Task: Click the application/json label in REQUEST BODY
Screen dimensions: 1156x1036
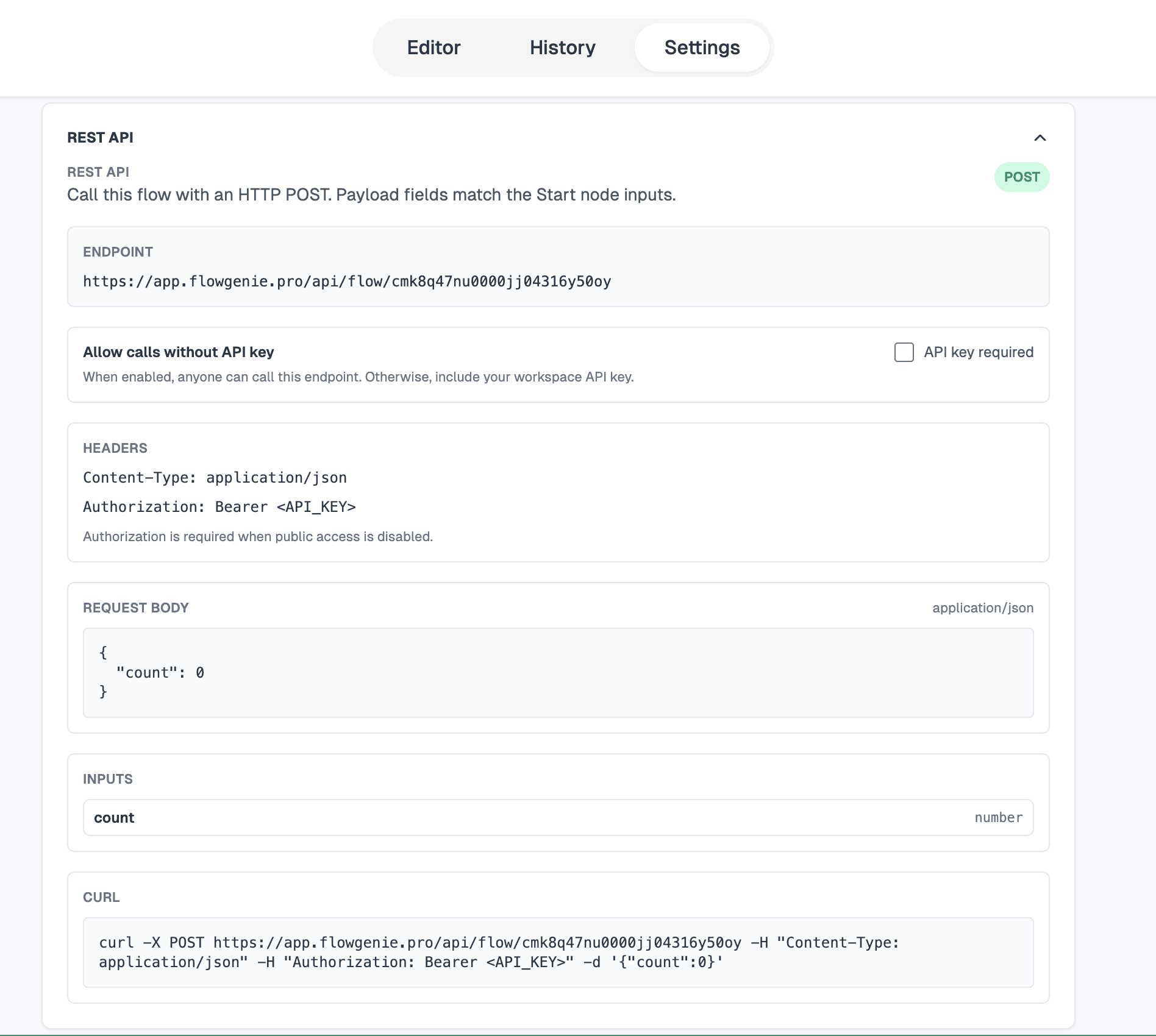Action: coord(983,608)
